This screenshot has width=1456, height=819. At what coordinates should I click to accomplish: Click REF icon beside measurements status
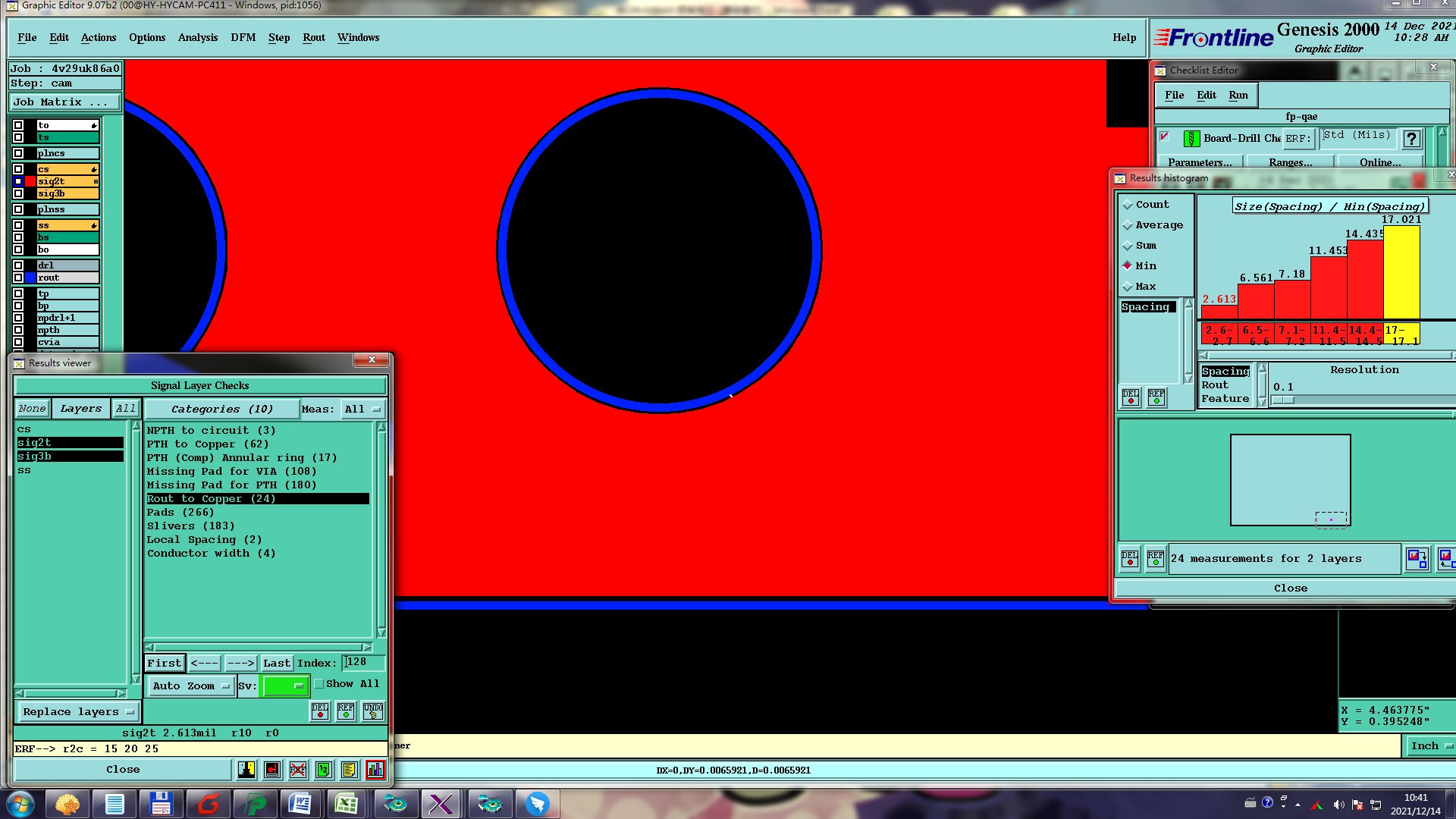pyautogui.click(x=1155, y=559)
